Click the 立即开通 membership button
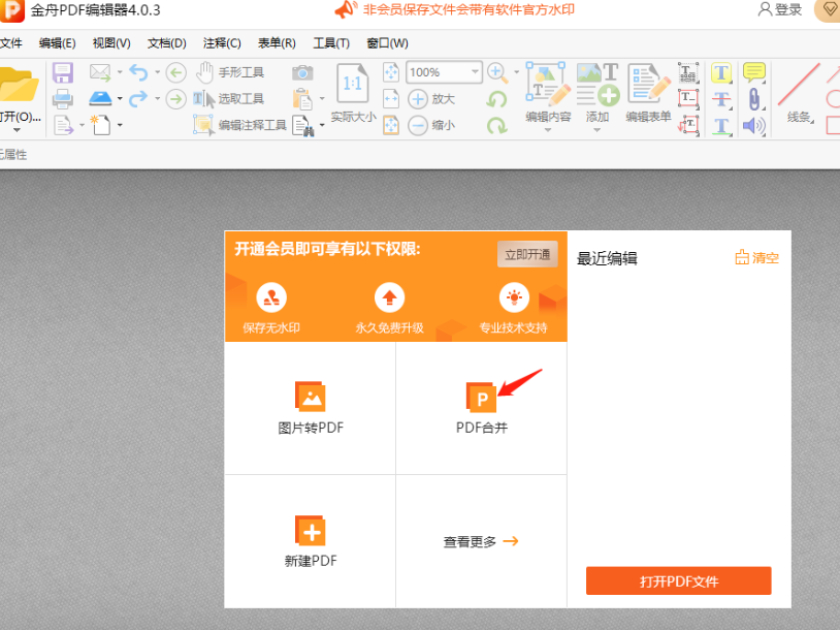The height and width of the screenshot is (630, 840). (x=528, y=254)
